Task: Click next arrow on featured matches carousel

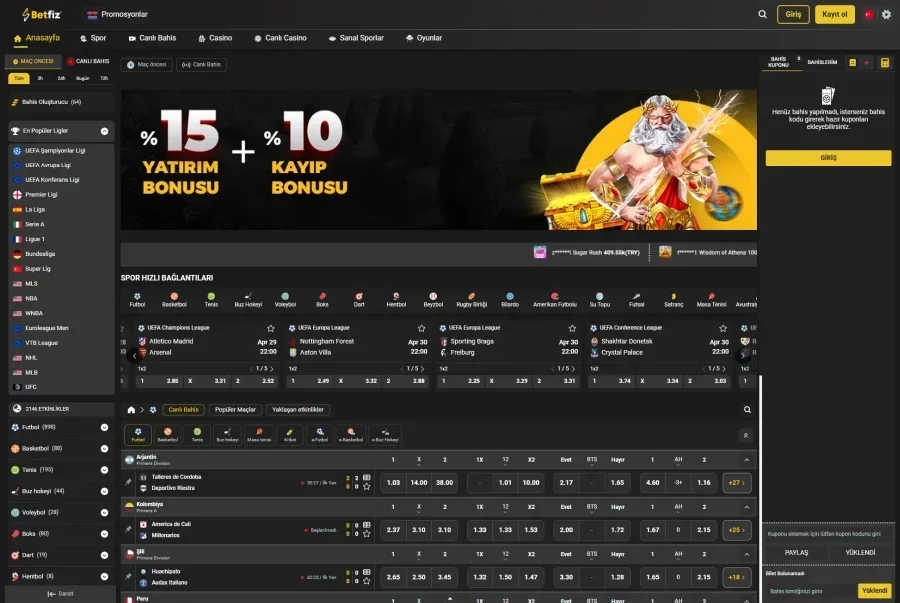Action: click(x=743, y=356)
